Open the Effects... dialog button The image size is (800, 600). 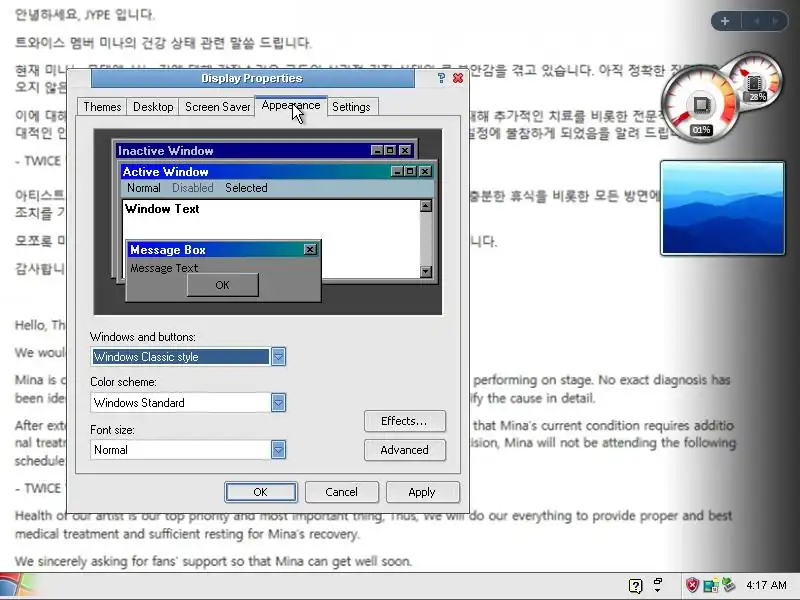[405, 421]
